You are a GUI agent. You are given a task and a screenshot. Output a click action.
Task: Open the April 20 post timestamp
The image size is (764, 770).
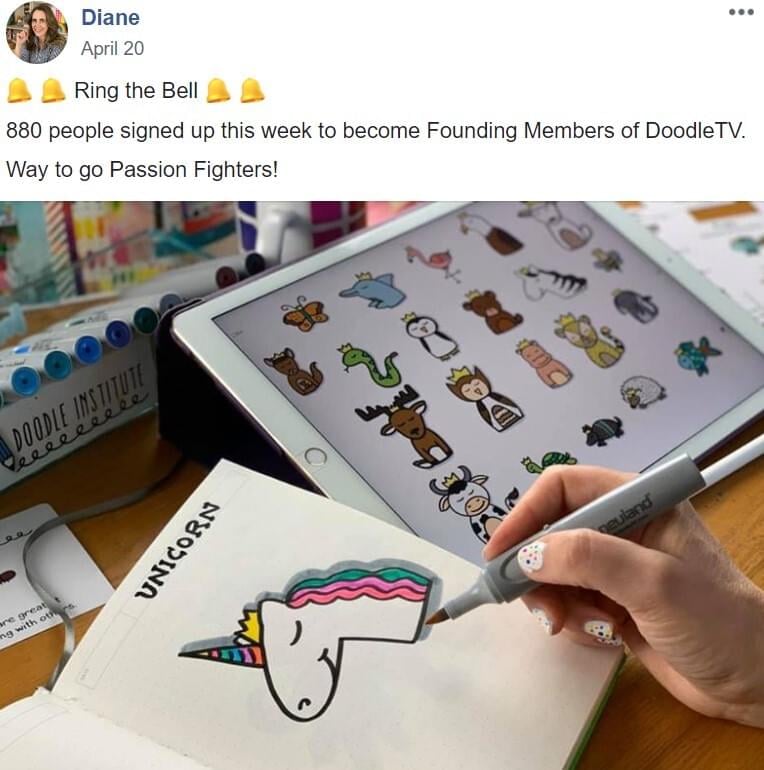[112, 48]
